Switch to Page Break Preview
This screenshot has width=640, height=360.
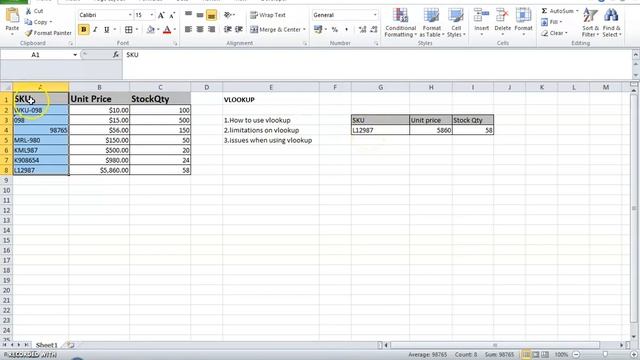click(545, 355)
